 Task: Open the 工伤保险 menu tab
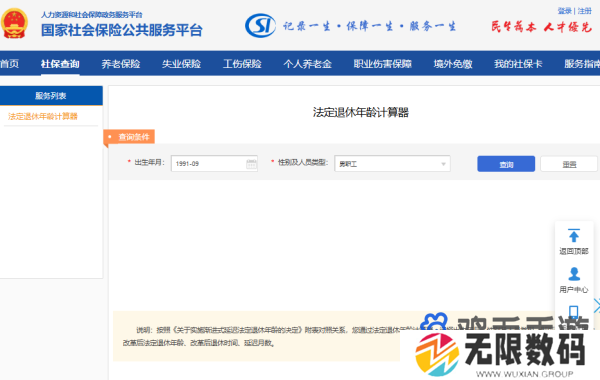click(242, 64)
